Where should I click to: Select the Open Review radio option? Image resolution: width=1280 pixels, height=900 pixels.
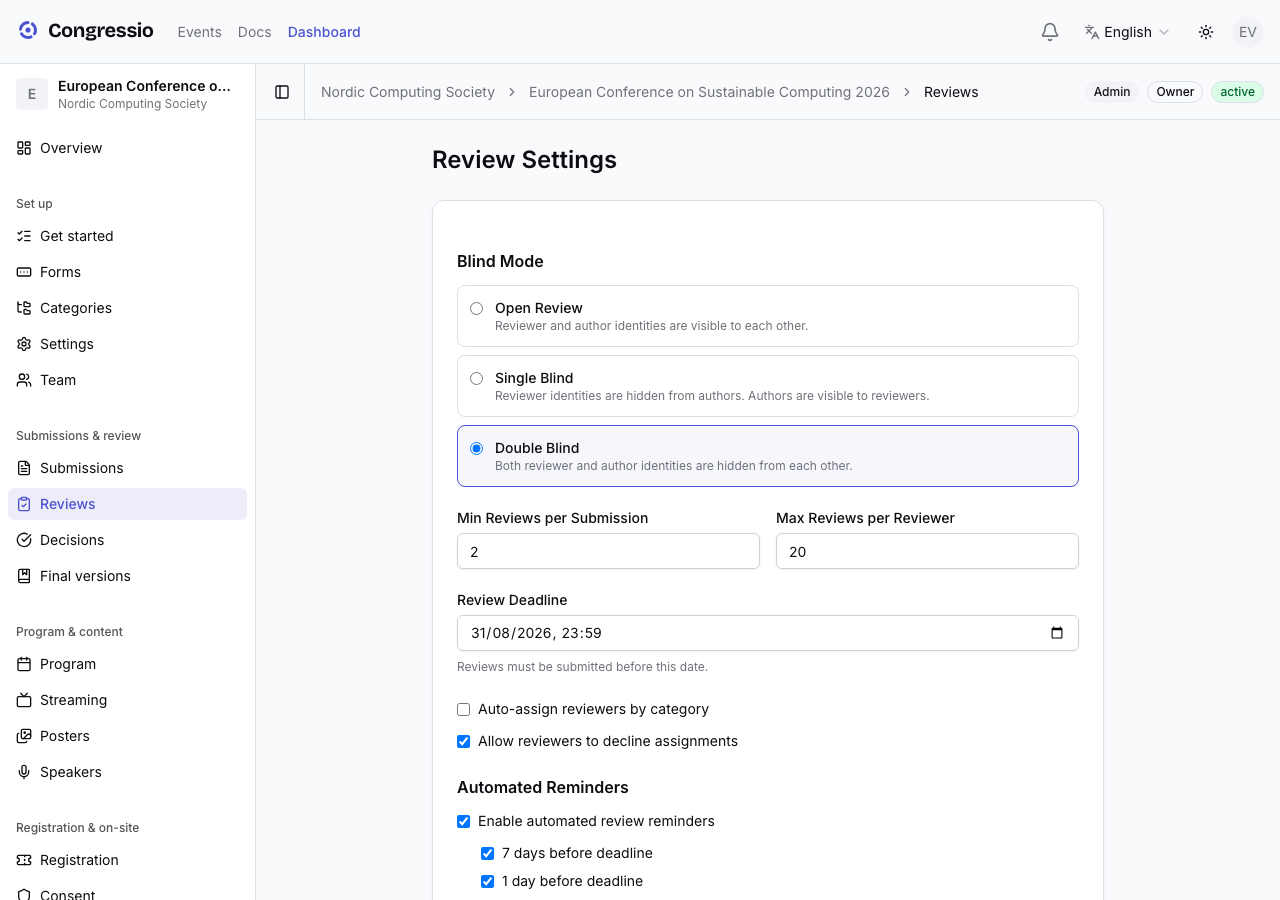[477, 308]
